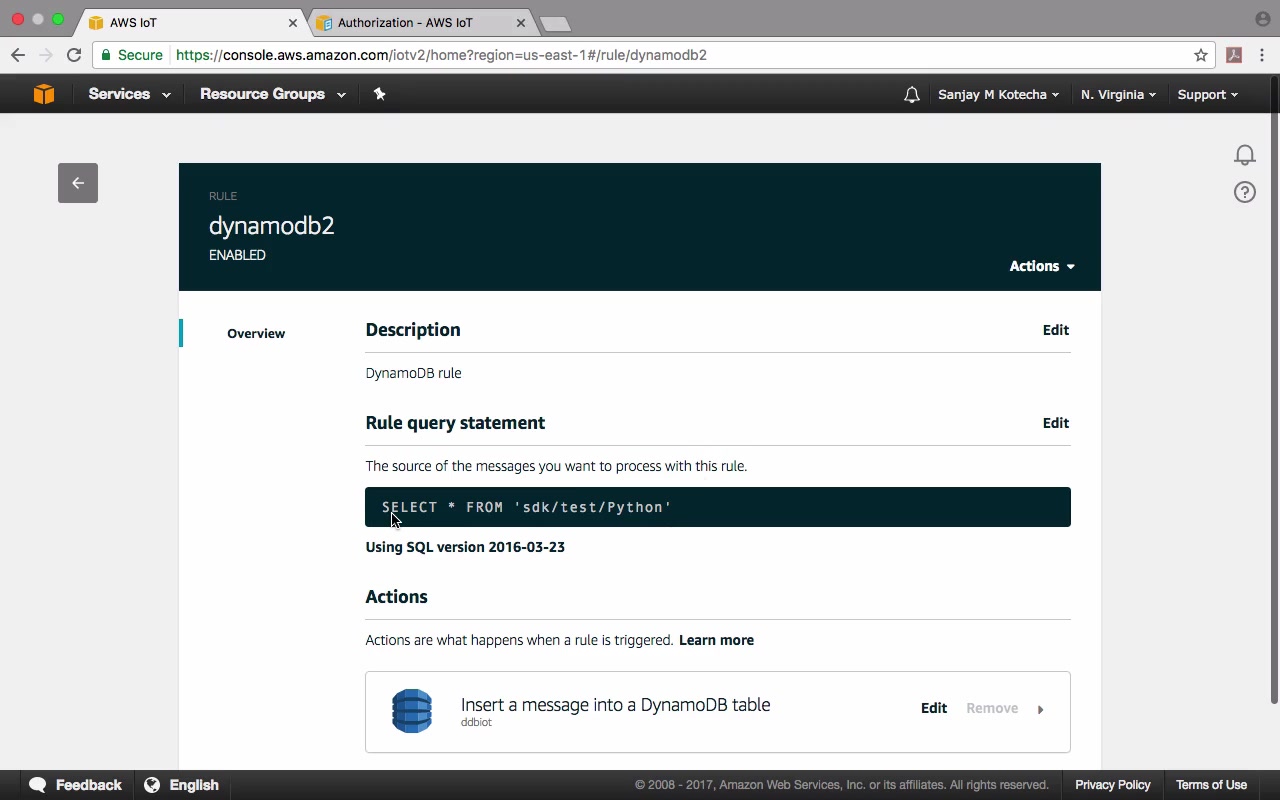Click the Feedback button in footer
This screenshot has height=800, width=1280.
[x=75, y=785]
